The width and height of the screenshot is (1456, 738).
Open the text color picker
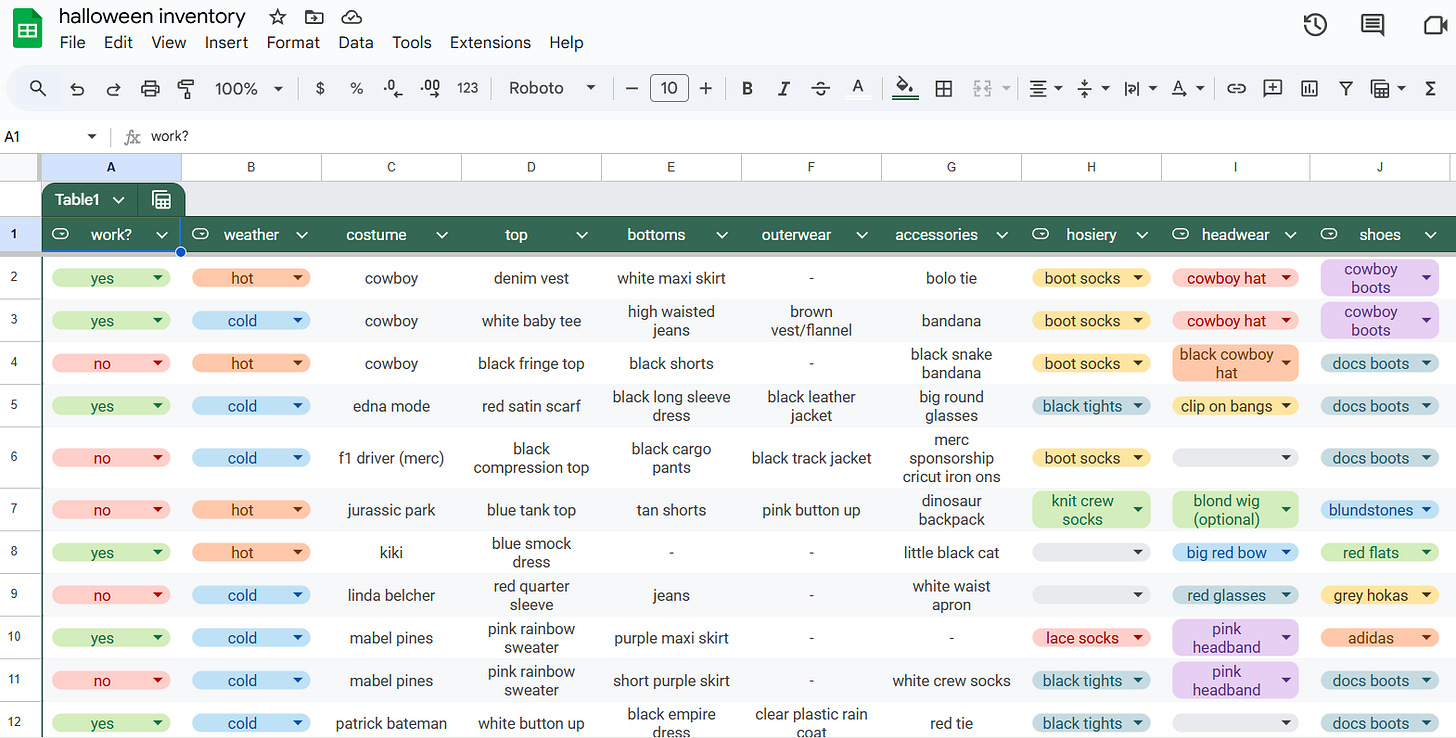[x=857, y=88]
